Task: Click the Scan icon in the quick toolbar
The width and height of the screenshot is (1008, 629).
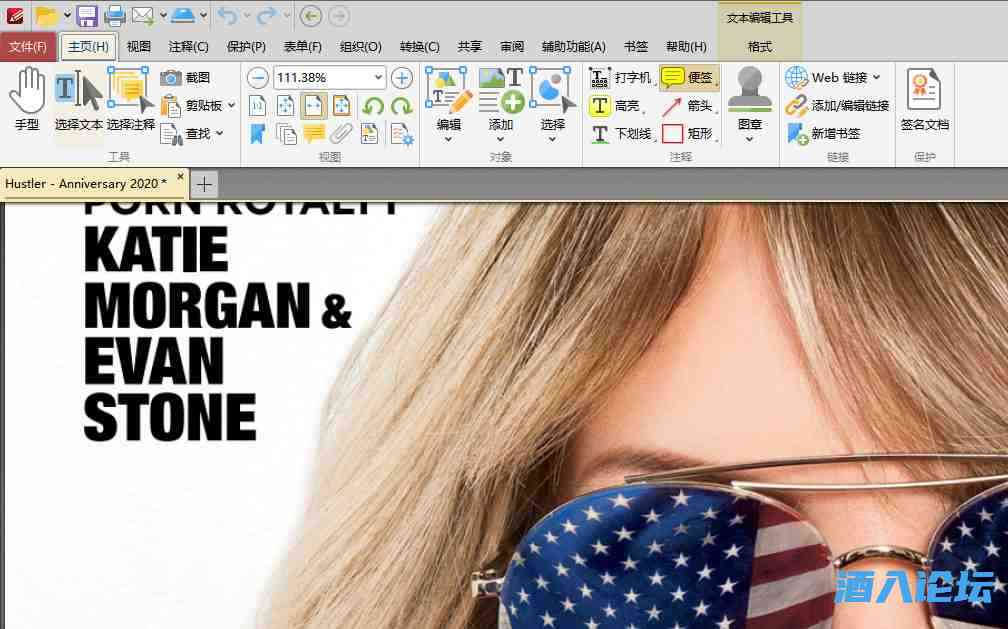Action: point(183,15)
